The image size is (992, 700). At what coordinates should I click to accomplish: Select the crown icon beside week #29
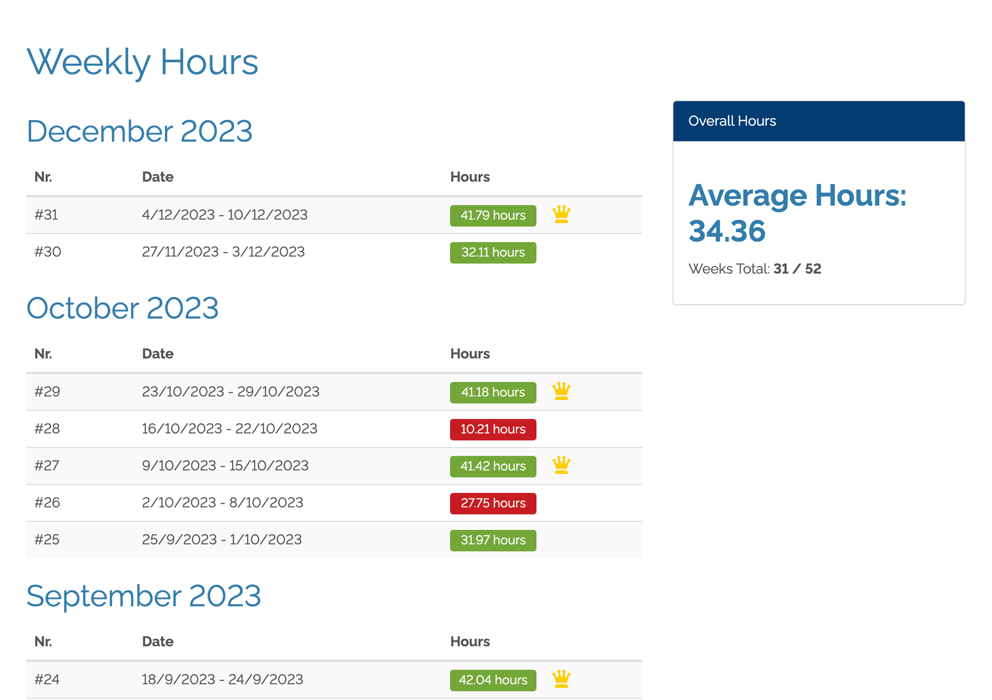561,391
